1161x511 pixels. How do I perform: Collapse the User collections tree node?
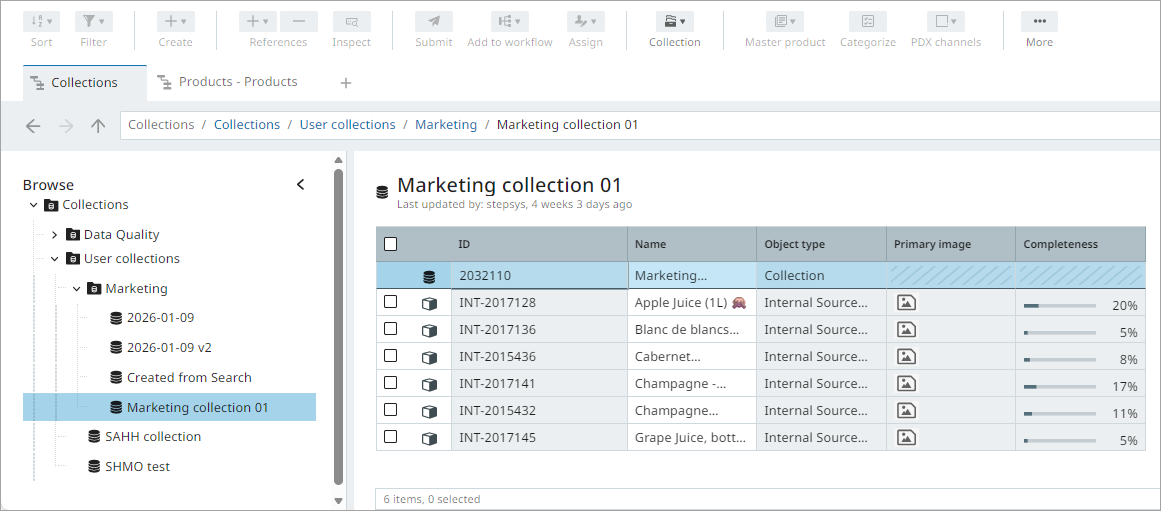point(55,259)
